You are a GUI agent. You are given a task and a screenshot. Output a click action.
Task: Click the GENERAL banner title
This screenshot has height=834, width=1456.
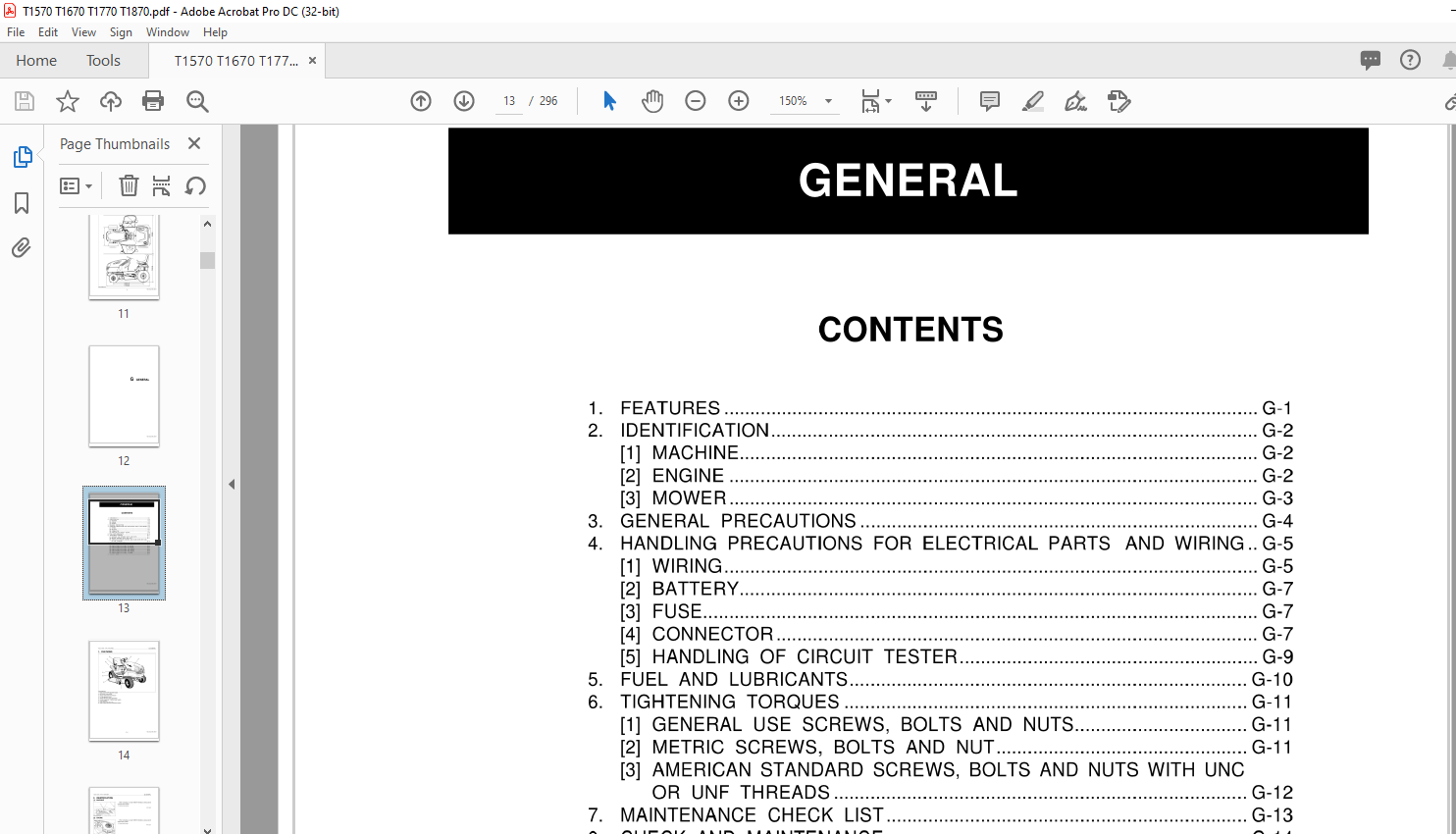[909, 181]
